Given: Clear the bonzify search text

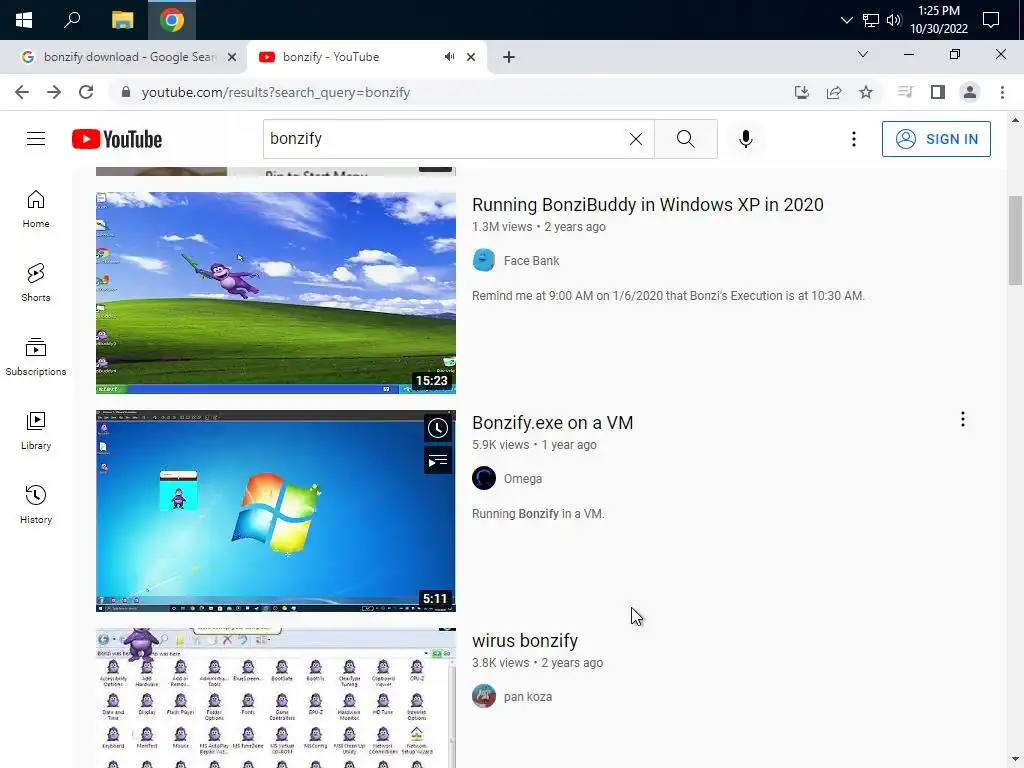Looking at the screenshot, I should tap(635, 138).
